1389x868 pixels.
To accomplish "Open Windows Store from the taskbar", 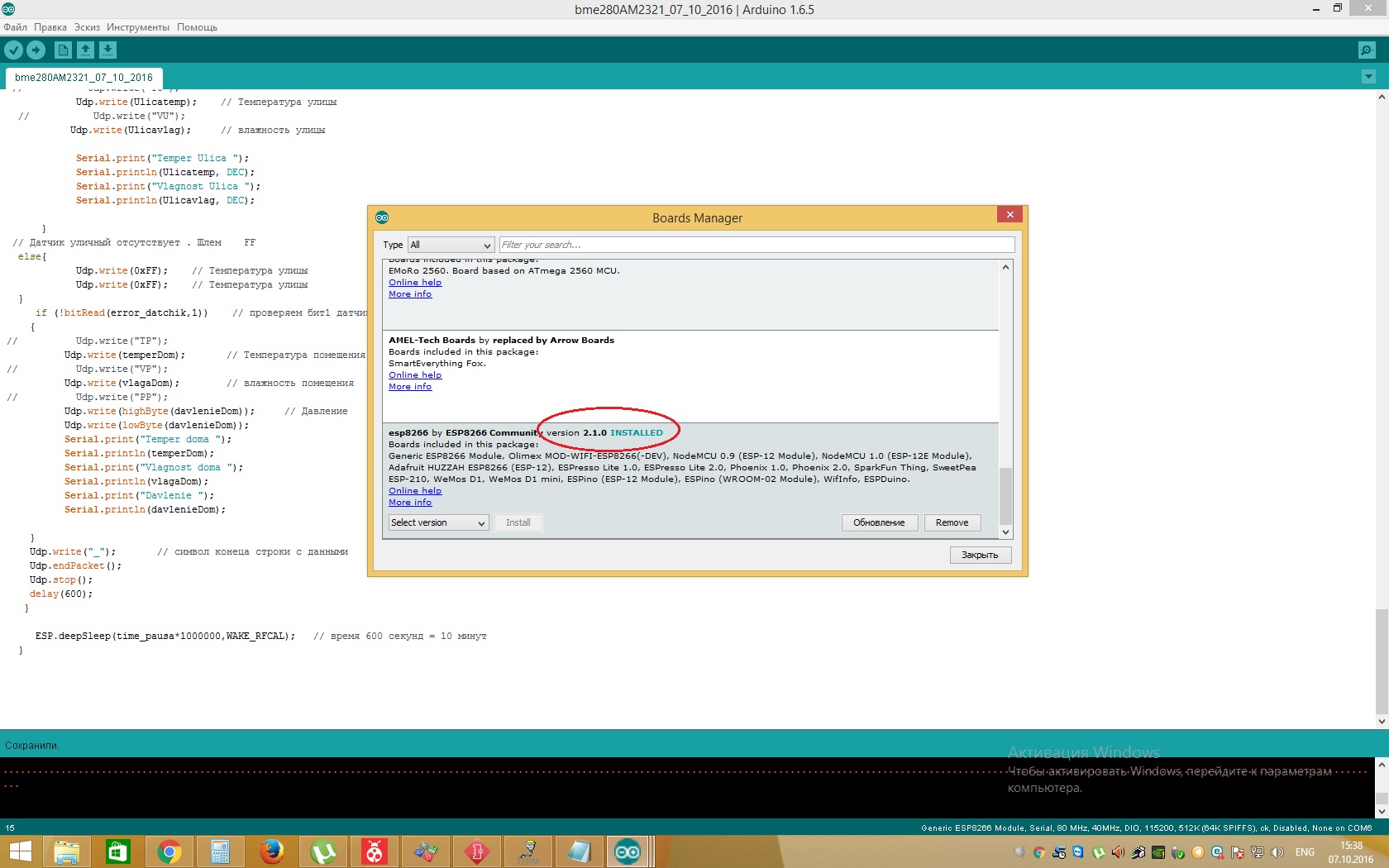I will 117,851.
